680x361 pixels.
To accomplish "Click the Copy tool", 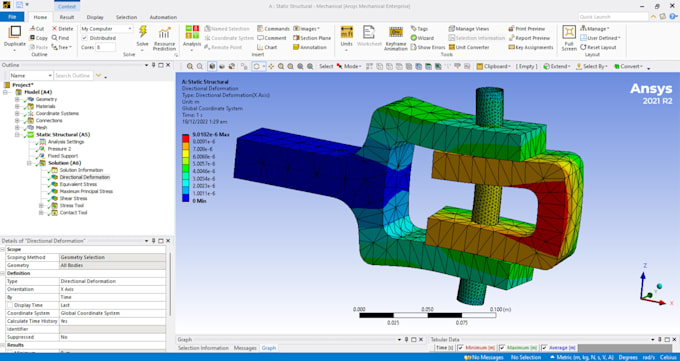I will click(x=38, y=38).
